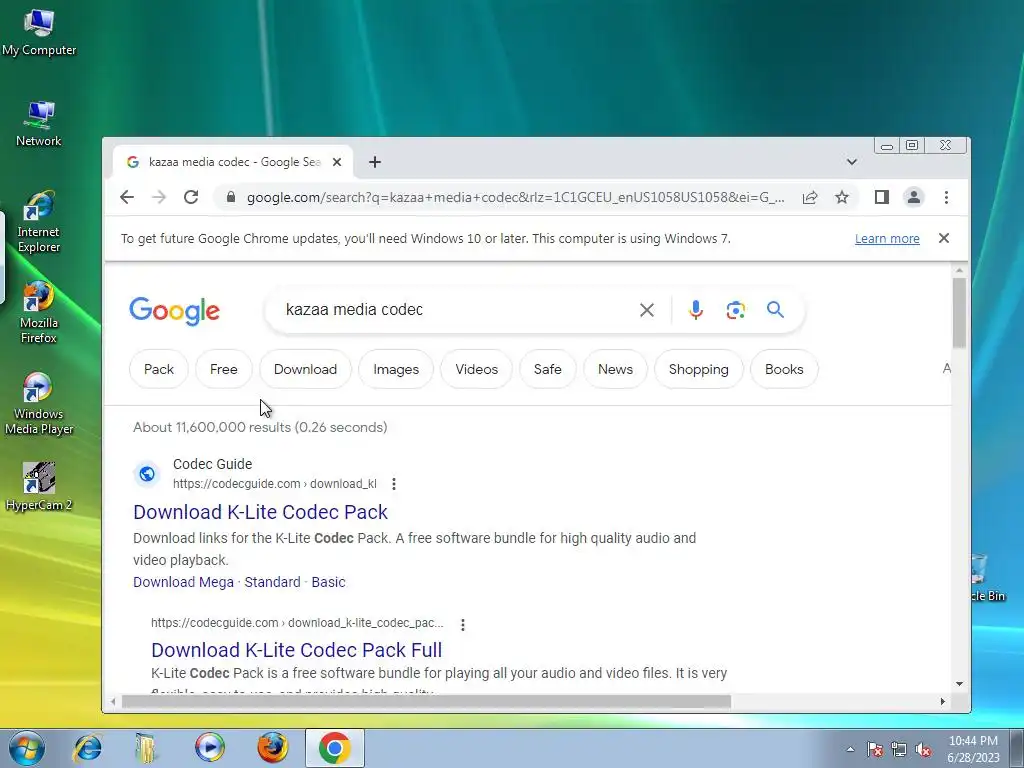Click the results count text
Image resolution: width=1024 pixels, height=768 pixels.
coord(260,427)
